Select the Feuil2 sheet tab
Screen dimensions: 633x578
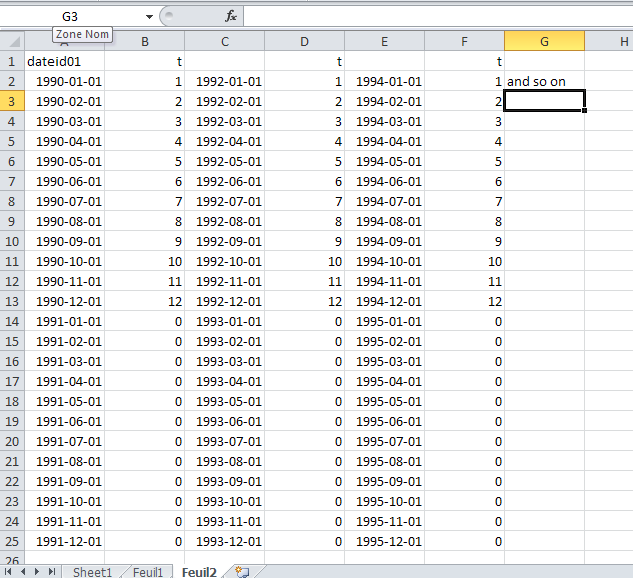(x=199, y=572)
